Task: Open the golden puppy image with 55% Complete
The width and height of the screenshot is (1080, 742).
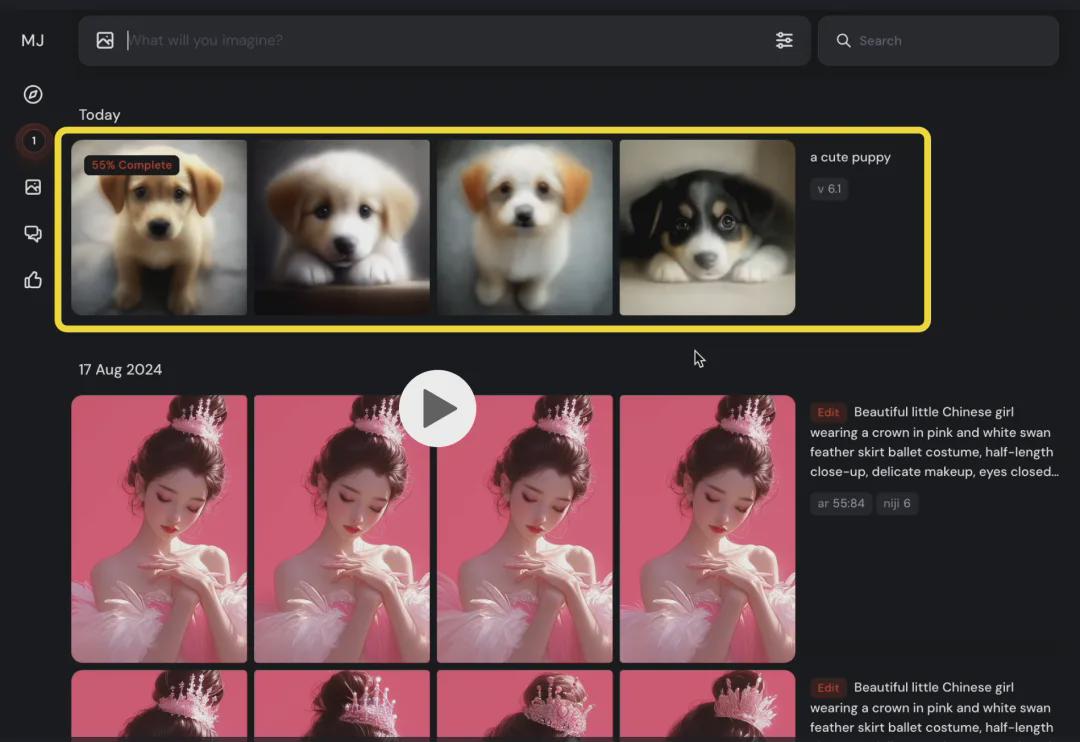Action: (x=159, y=227)
